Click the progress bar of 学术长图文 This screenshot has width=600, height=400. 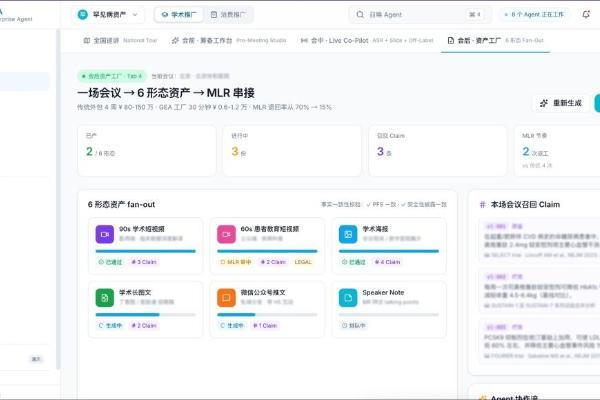(146, 315)
